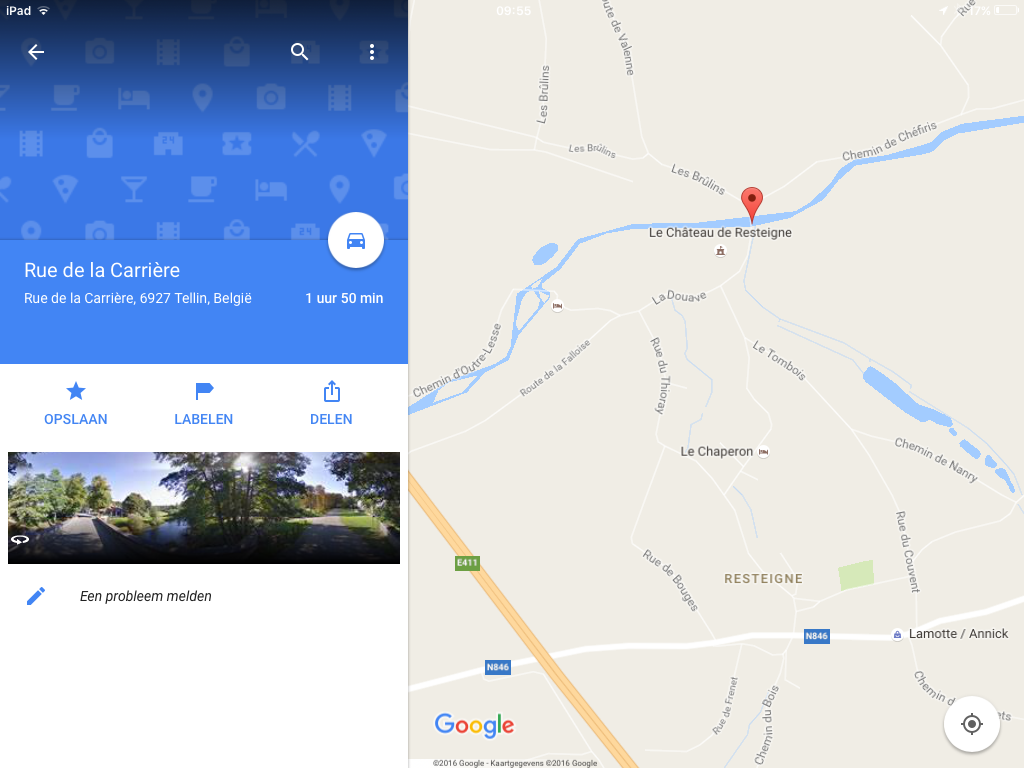Image resolution: width=1024 pixels, height=768 pixels.
Task: Tap the hotel marker near Route de la Falloise
Action: 557,306
